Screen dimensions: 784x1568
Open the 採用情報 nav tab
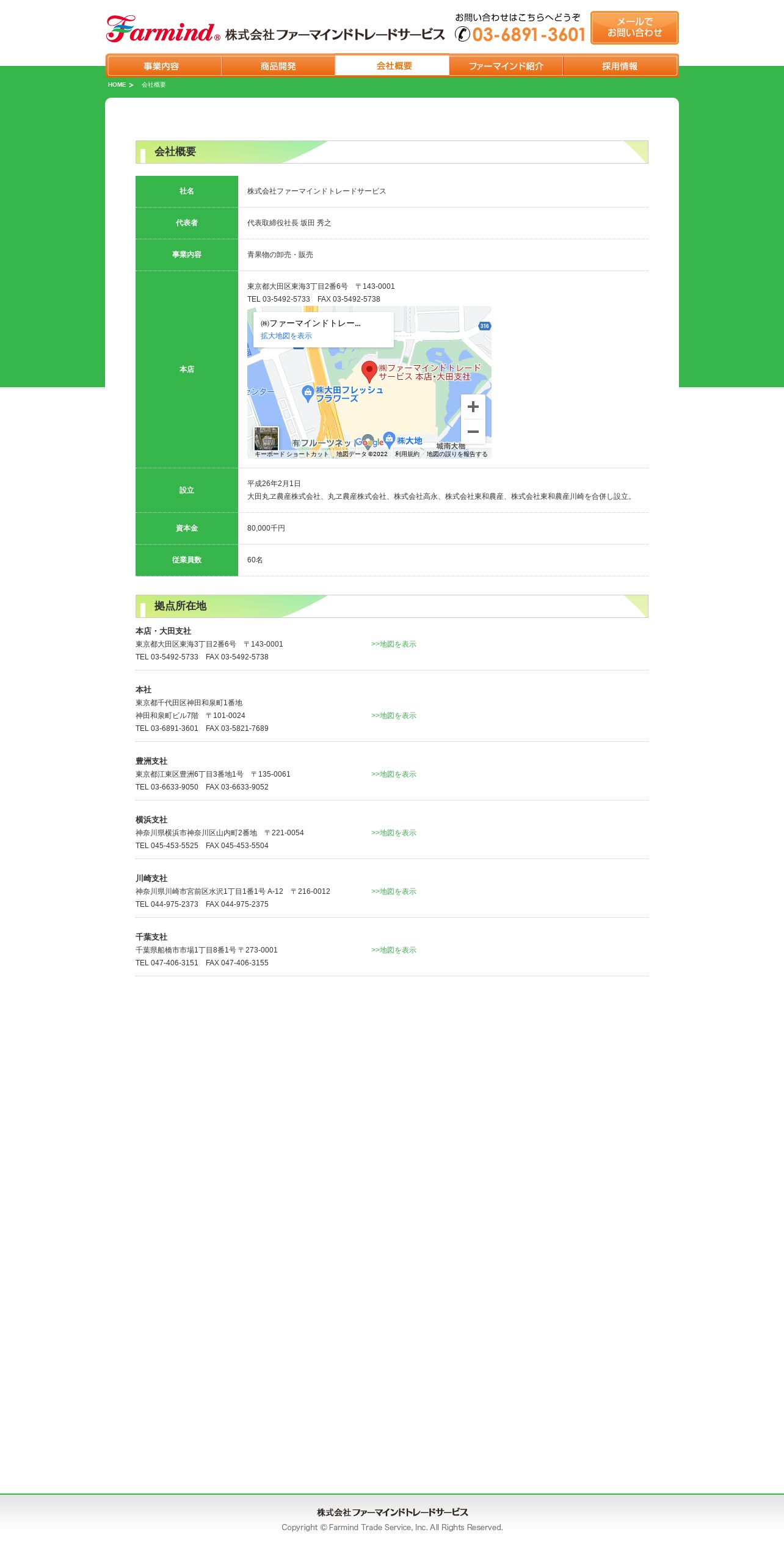(620, 66)
